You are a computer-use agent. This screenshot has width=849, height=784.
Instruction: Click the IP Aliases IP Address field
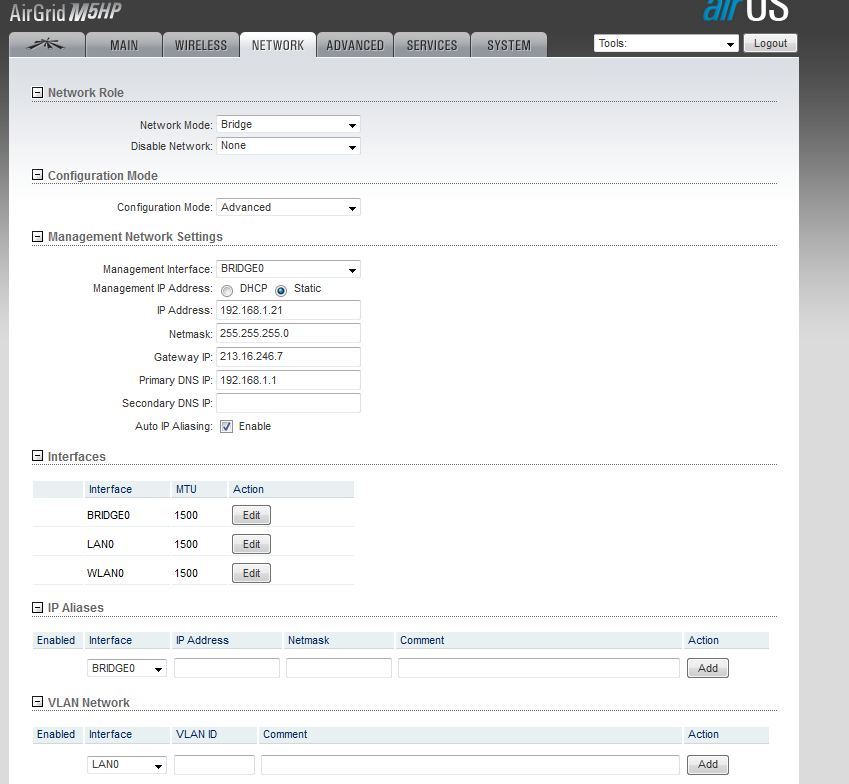(227, 668)
